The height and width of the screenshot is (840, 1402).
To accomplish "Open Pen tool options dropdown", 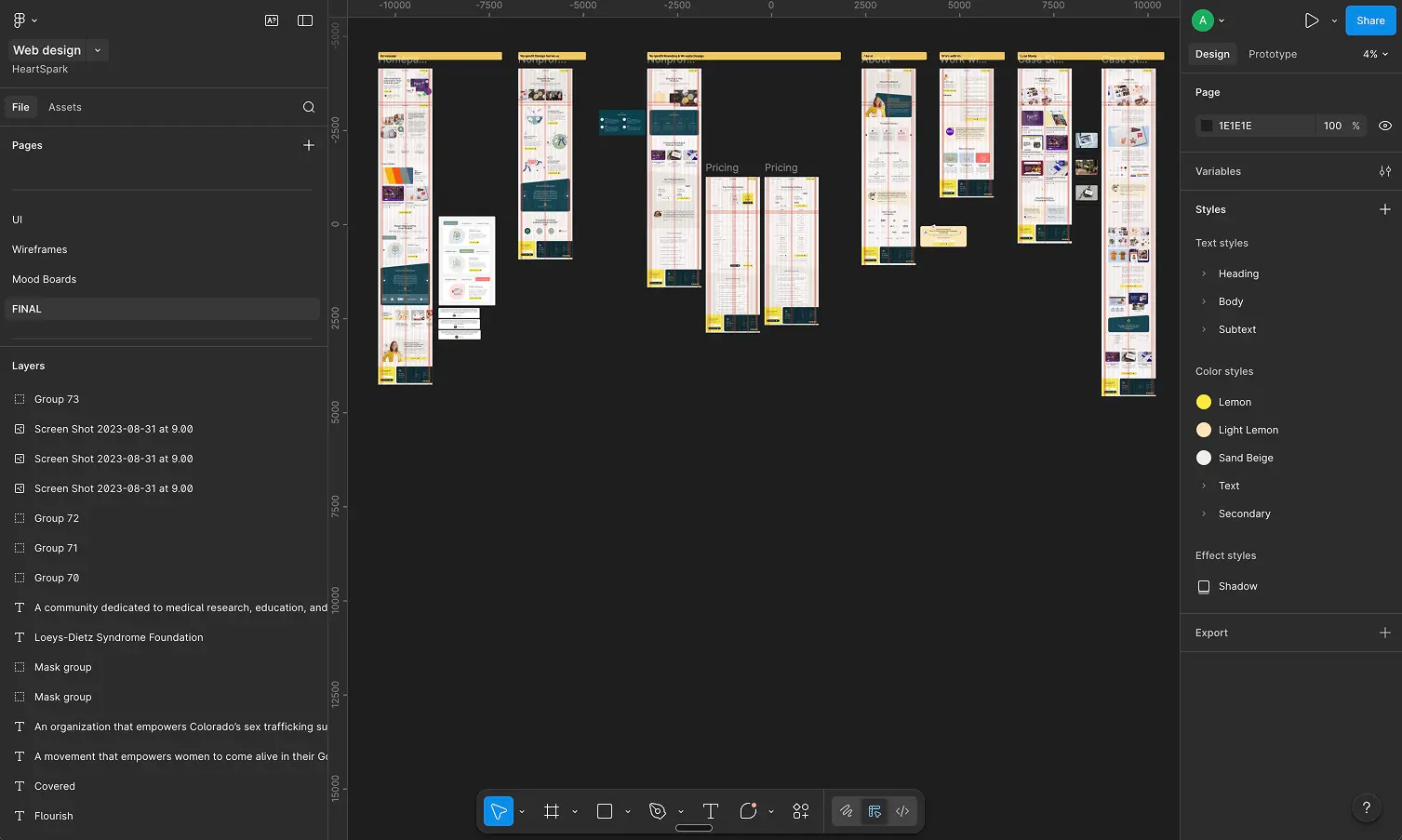I will (x=681, y=812).
